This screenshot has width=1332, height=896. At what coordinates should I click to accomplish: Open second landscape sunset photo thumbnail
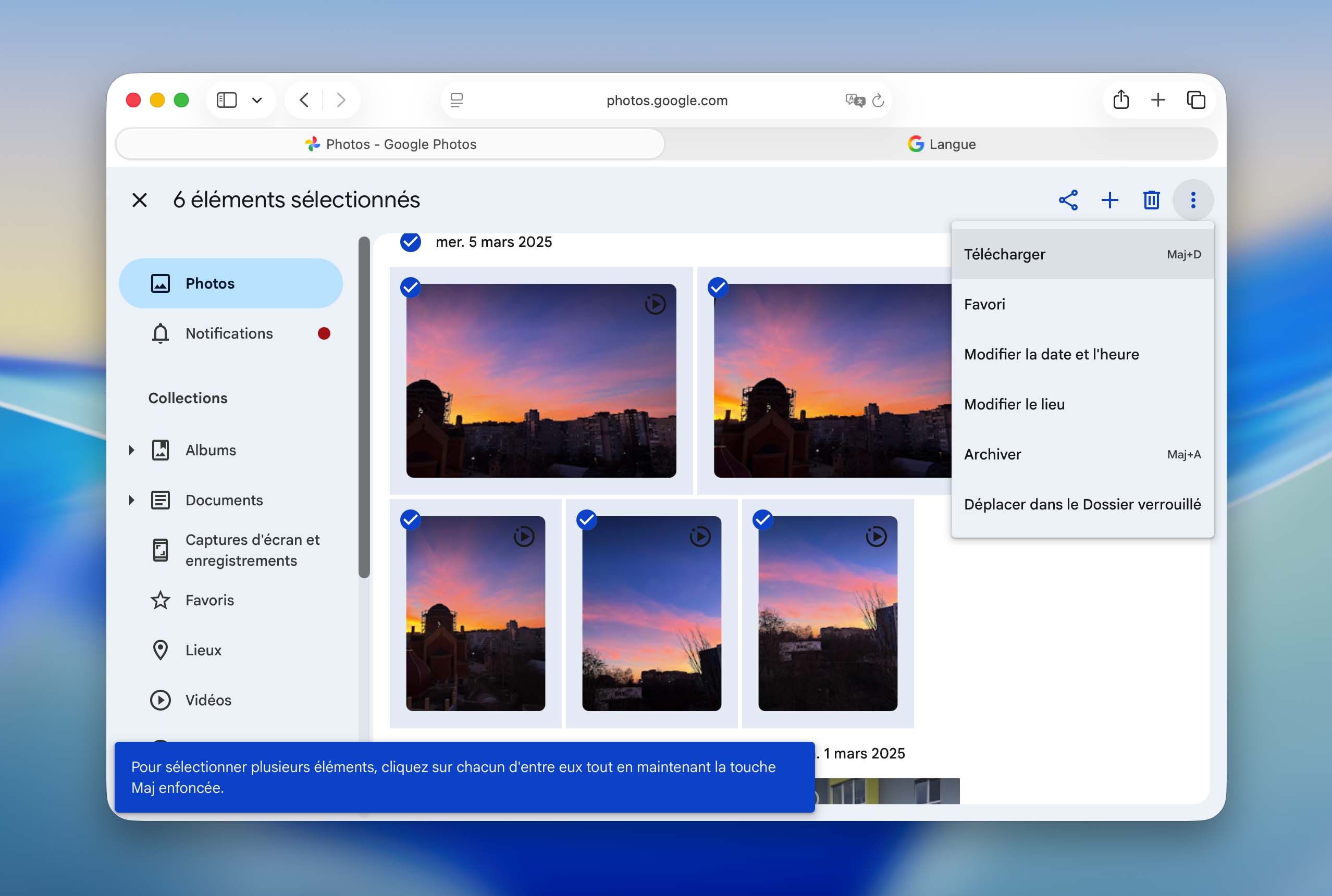[832, 381]
